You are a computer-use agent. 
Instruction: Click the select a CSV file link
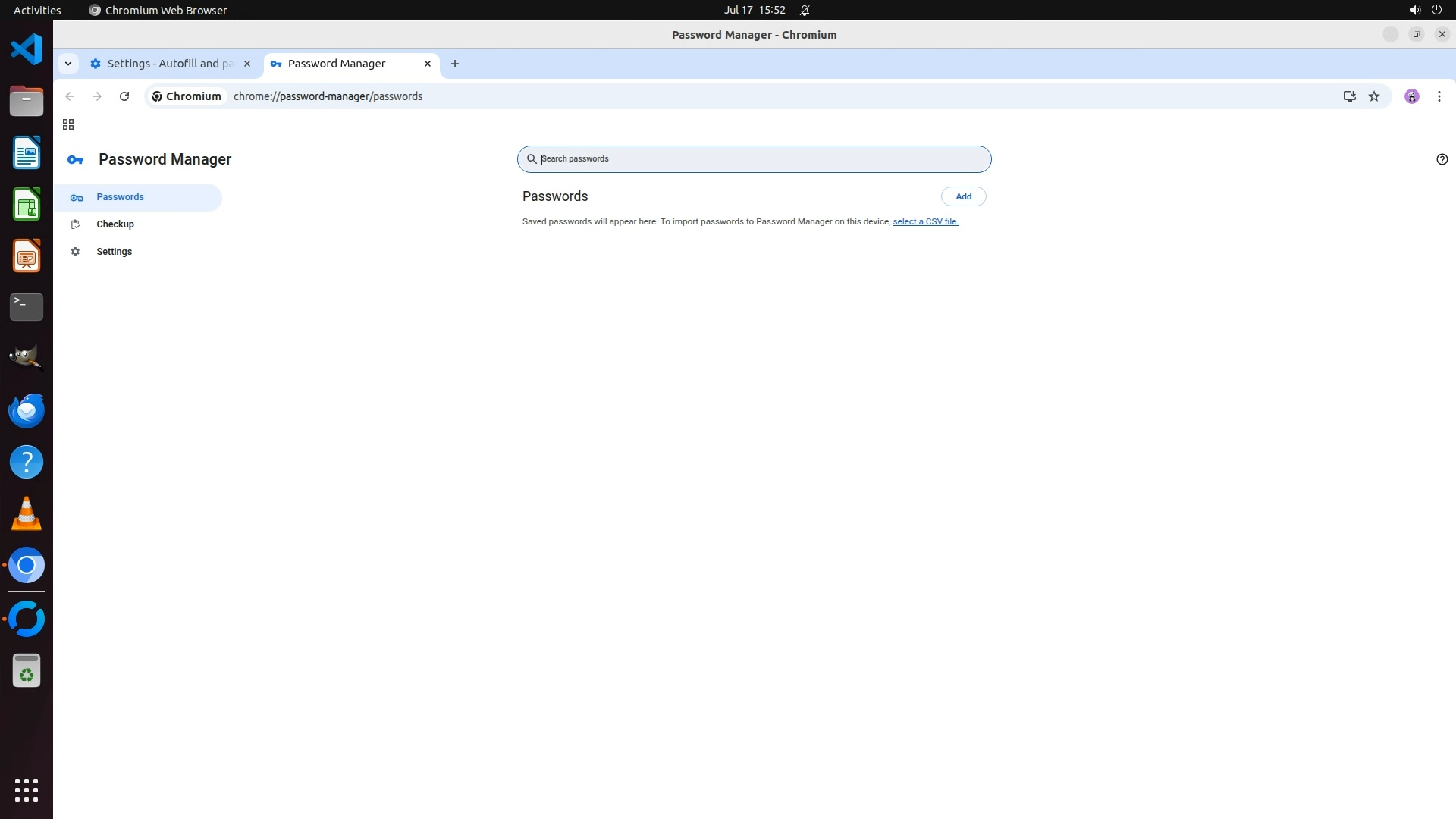pos(925,221)
